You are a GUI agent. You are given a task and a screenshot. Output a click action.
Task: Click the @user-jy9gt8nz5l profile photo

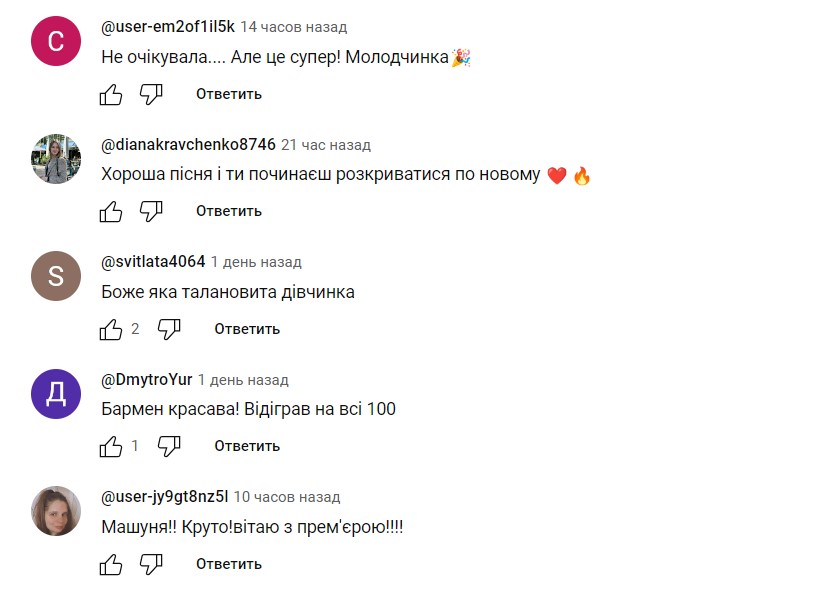coord(56,510)
